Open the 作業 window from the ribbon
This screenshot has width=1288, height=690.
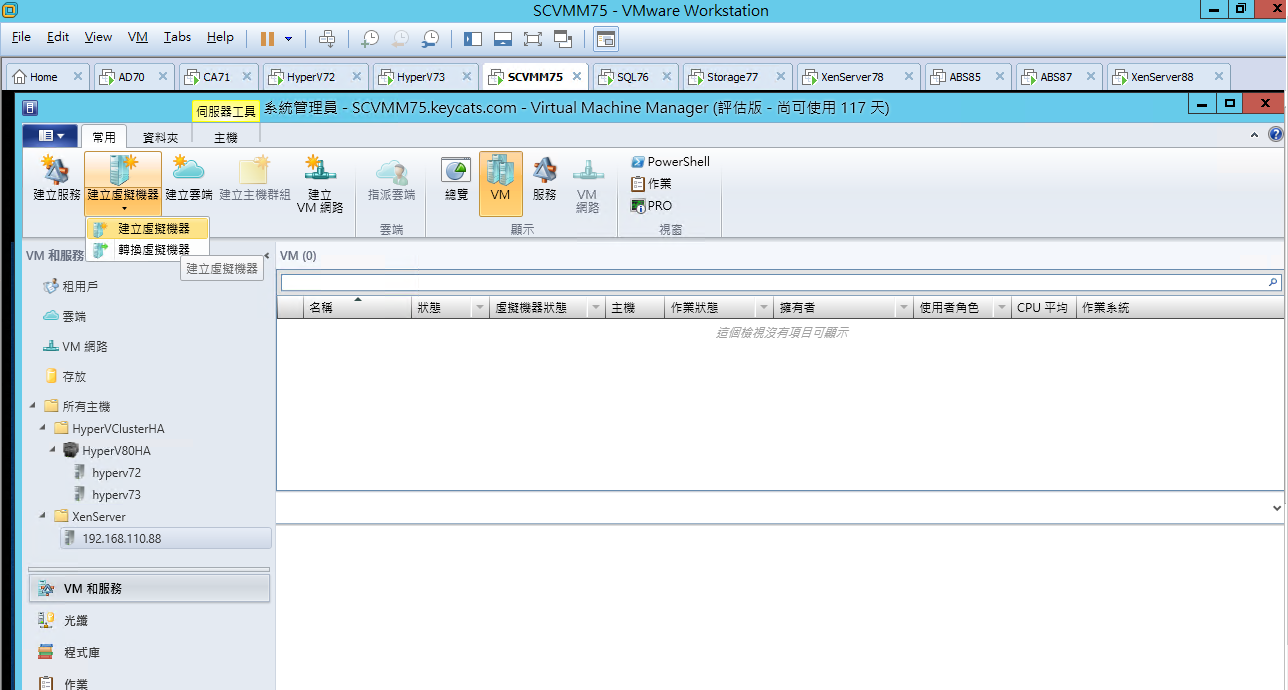click(x=651, y=184)
